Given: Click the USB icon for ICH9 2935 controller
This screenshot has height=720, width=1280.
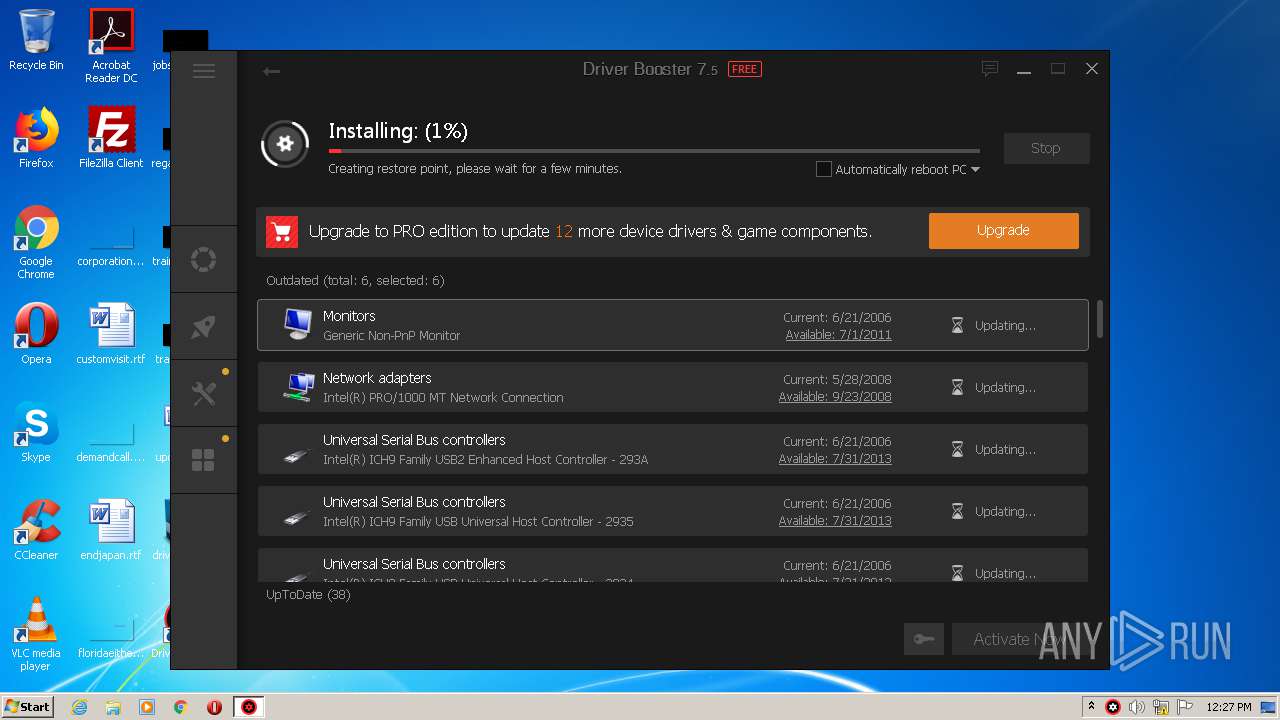Looking at the screenshot, I should (x=297, y=516).
